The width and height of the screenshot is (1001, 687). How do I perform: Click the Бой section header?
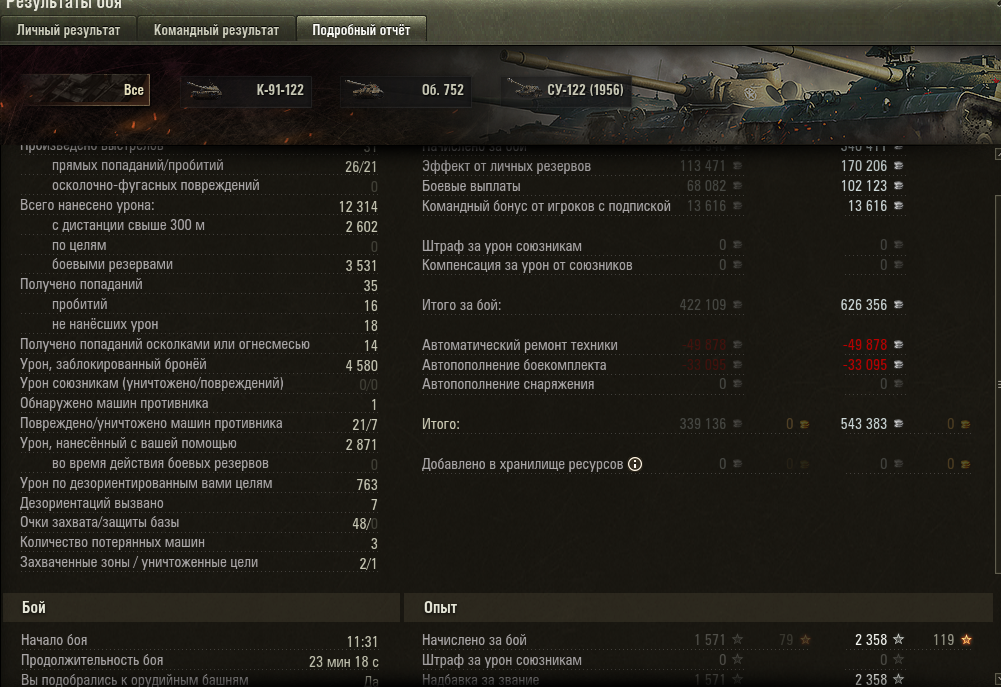point(202,607)
